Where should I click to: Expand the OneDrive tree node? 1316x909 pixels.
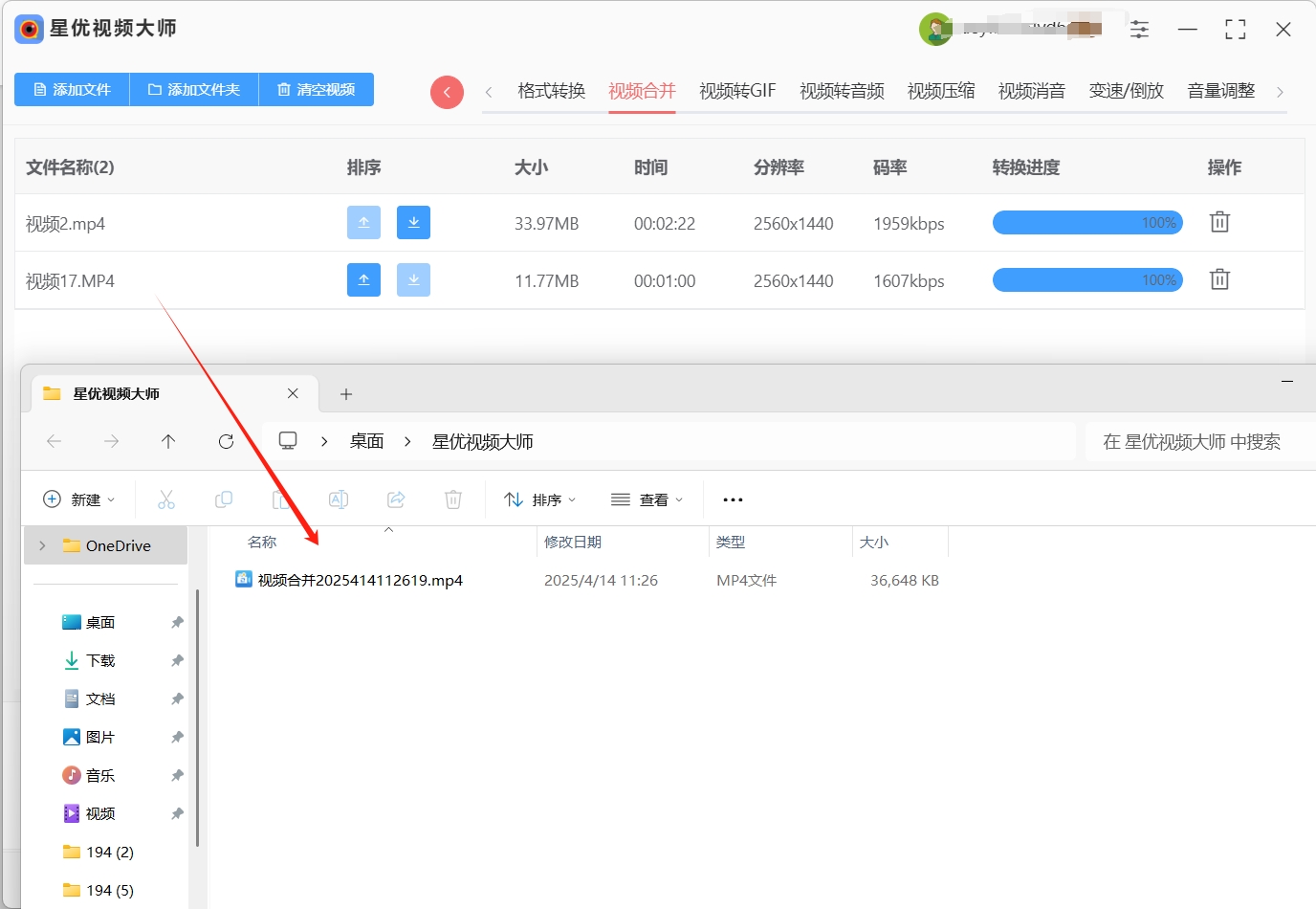tap(42, 545)
